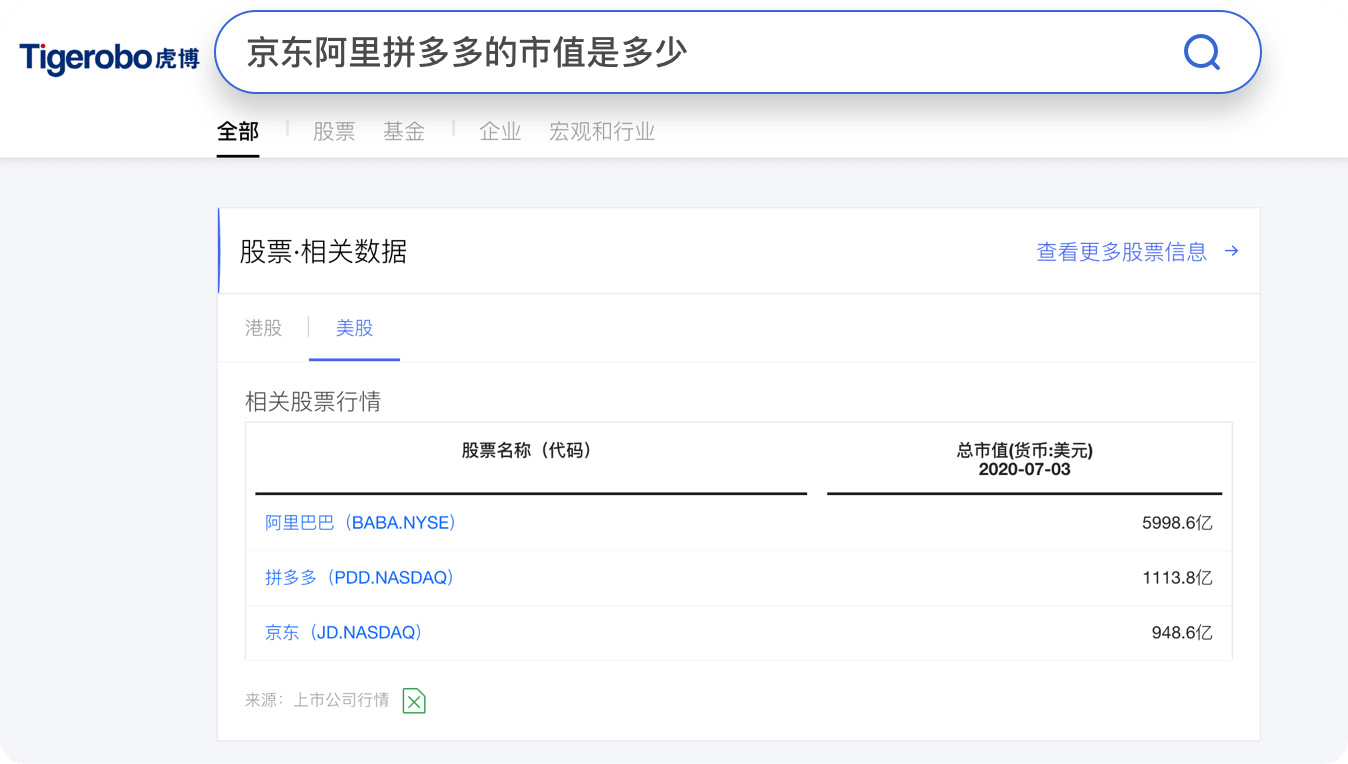Select the 全部 tab
1348x764 pixels.
pyautogui.click(x=238, y=131)
